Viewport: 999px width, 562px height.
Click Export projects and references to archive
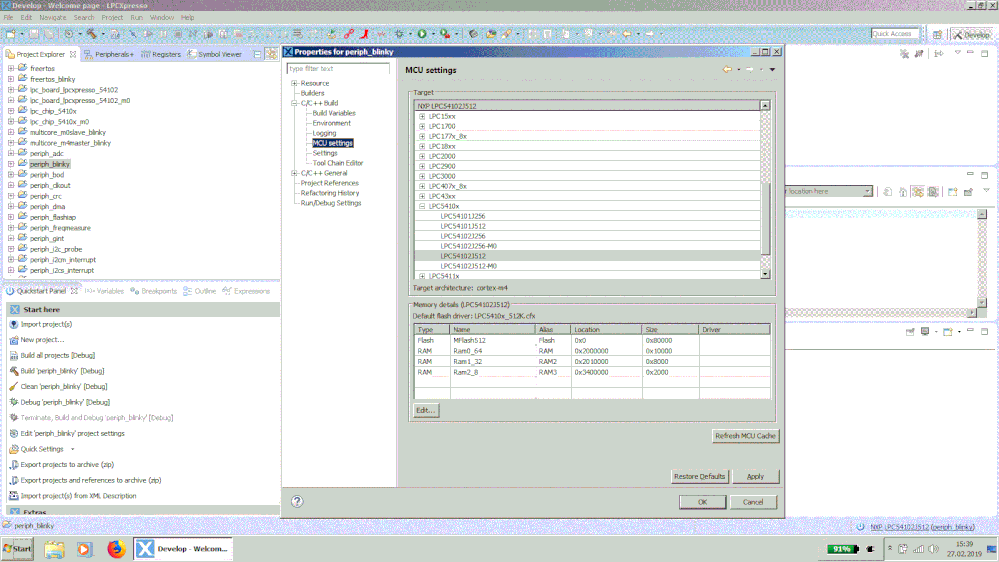(x=90, y=480)
